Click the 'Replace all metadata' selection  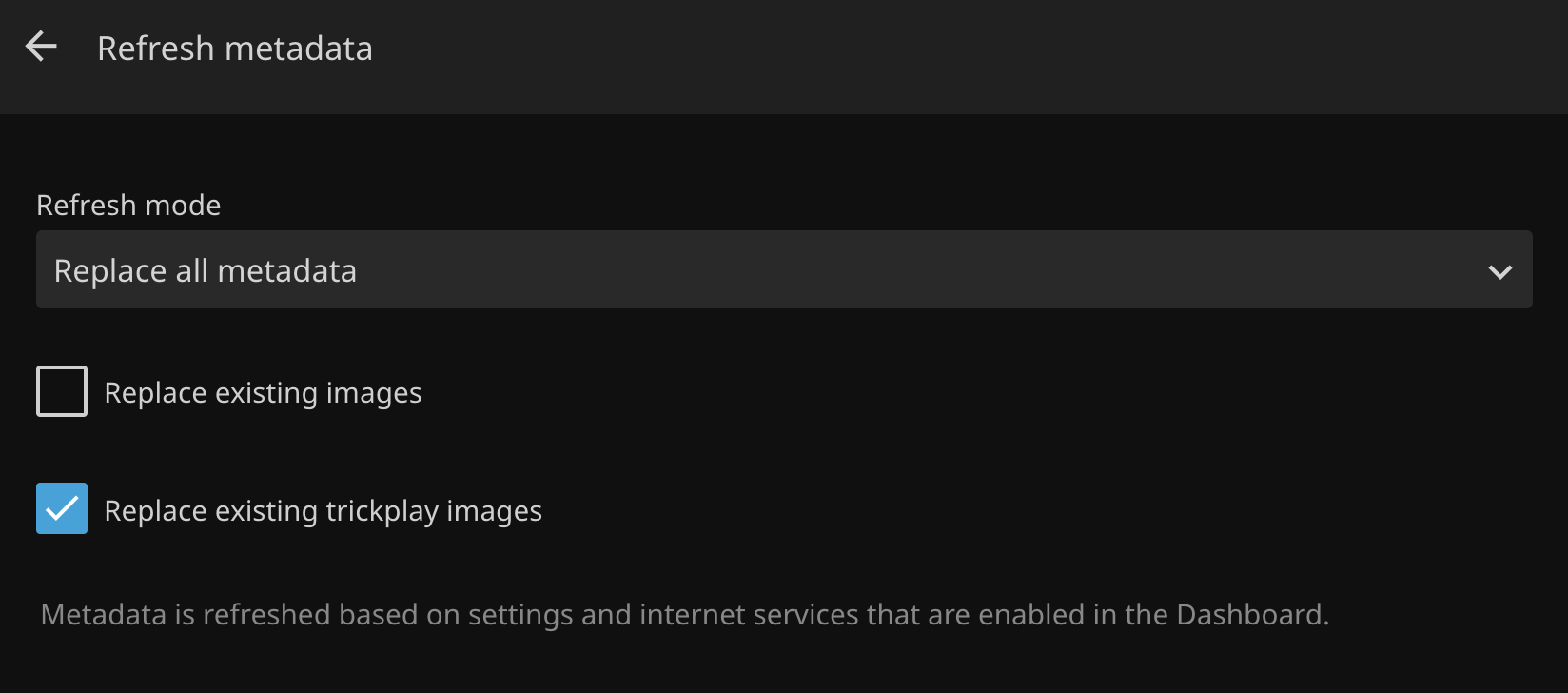pos(206,271)
